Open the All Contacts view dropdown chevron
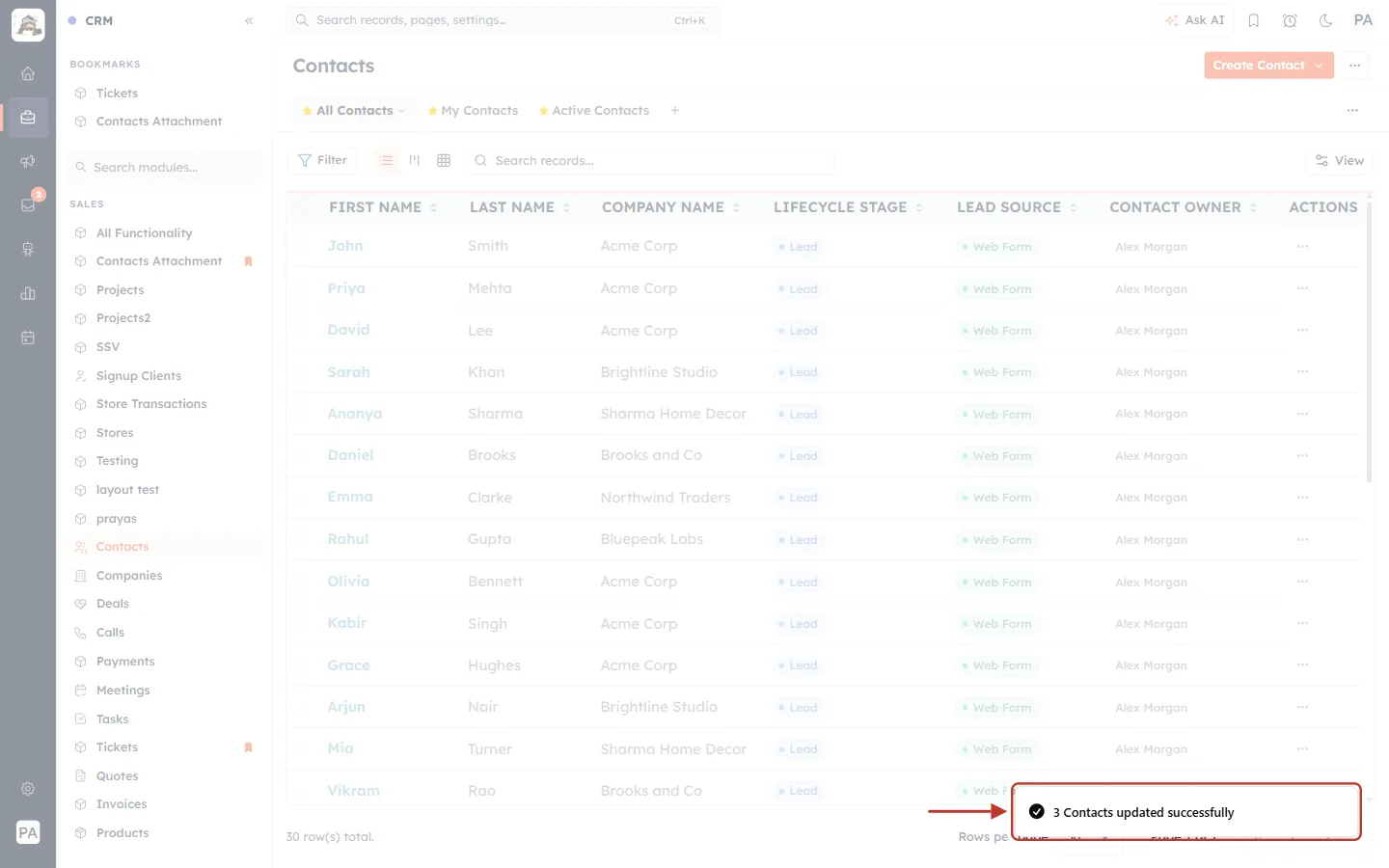Image resolution: width=1389 pixels, height=868 pixels. 402,111
